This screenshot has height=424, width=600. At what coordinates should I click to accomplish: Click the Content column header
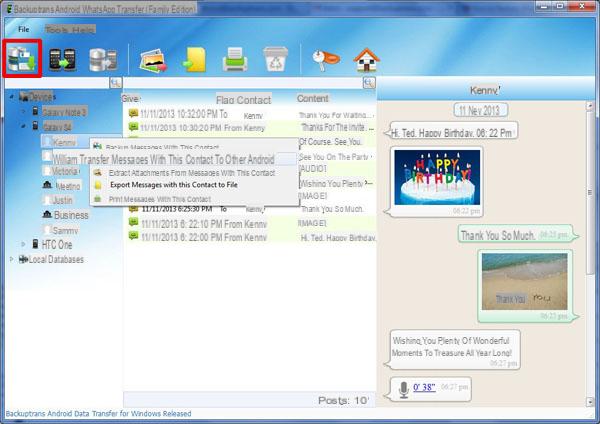[x=313, y=98]
